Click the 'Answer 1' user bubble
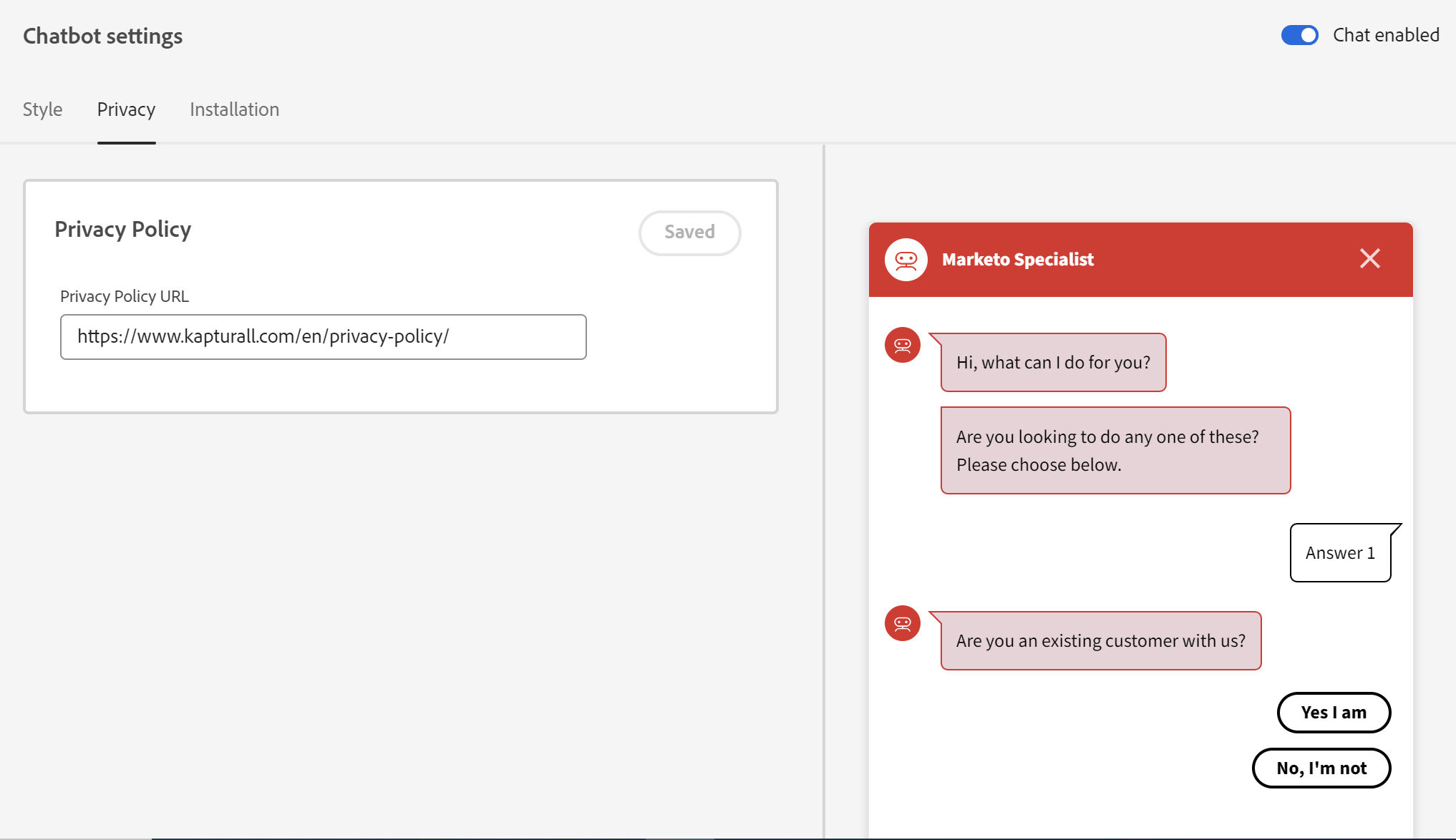The image size is (1456, 840). click(x=1339, y=553)
